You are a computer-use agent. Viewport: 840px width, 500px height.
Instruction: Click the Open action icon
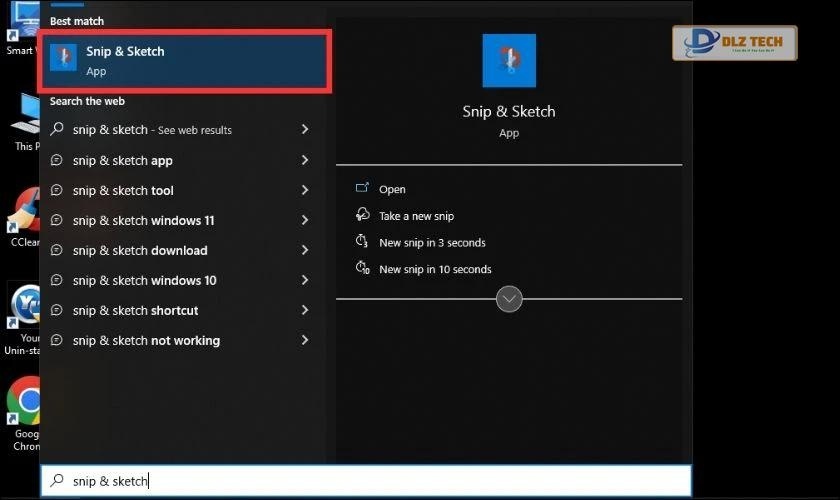[x=362, y=189]
